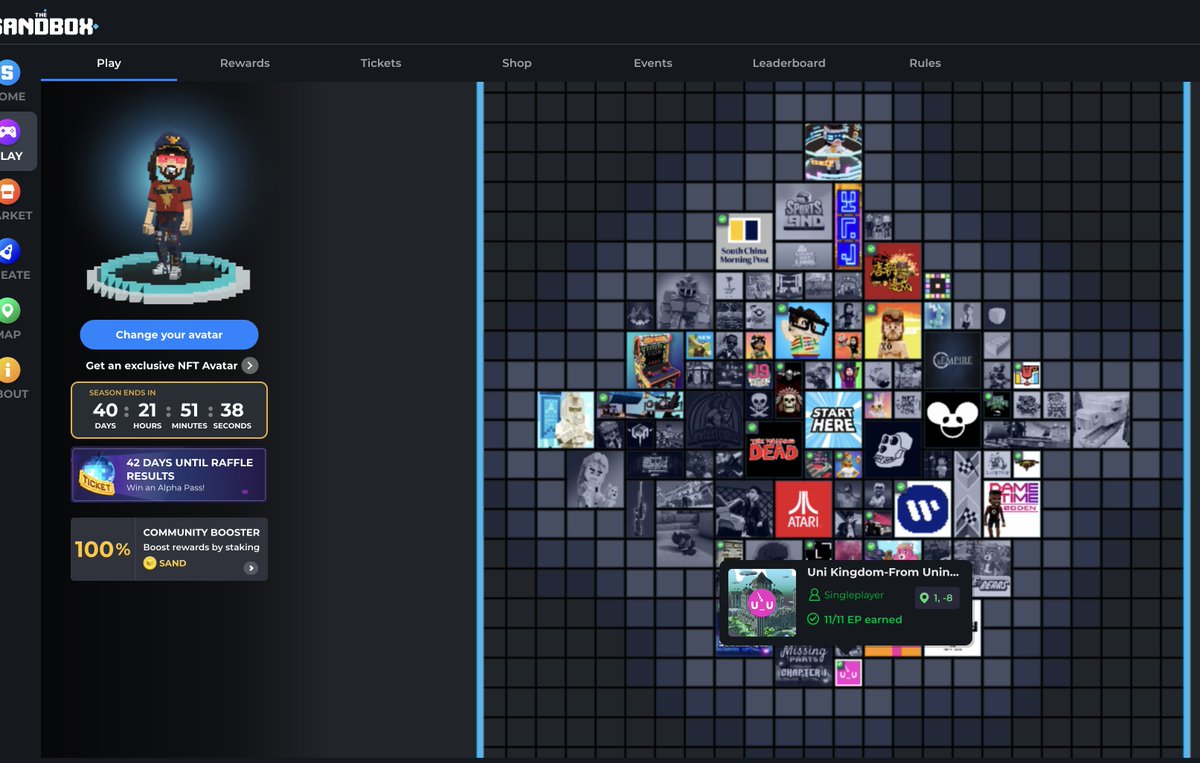Image resolution: width=1200 pixels, height=763 pixels.
Task: Select the Empire map tile
Action: [x=952, y=360]
